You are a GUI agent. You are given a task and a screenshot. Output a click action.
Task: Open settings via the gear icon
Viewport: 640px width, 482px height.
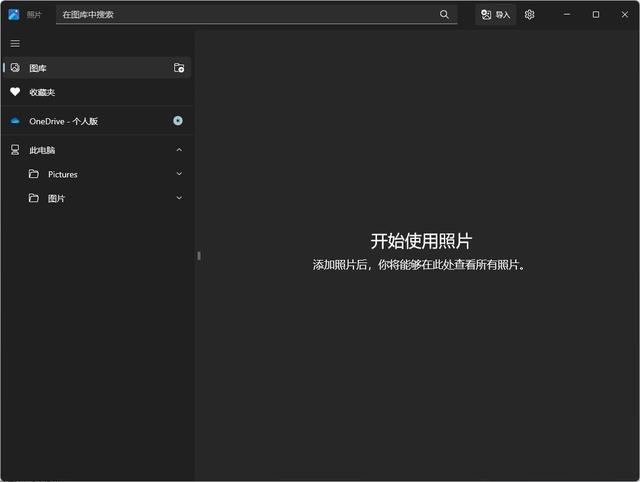click(x=529, y=15)
